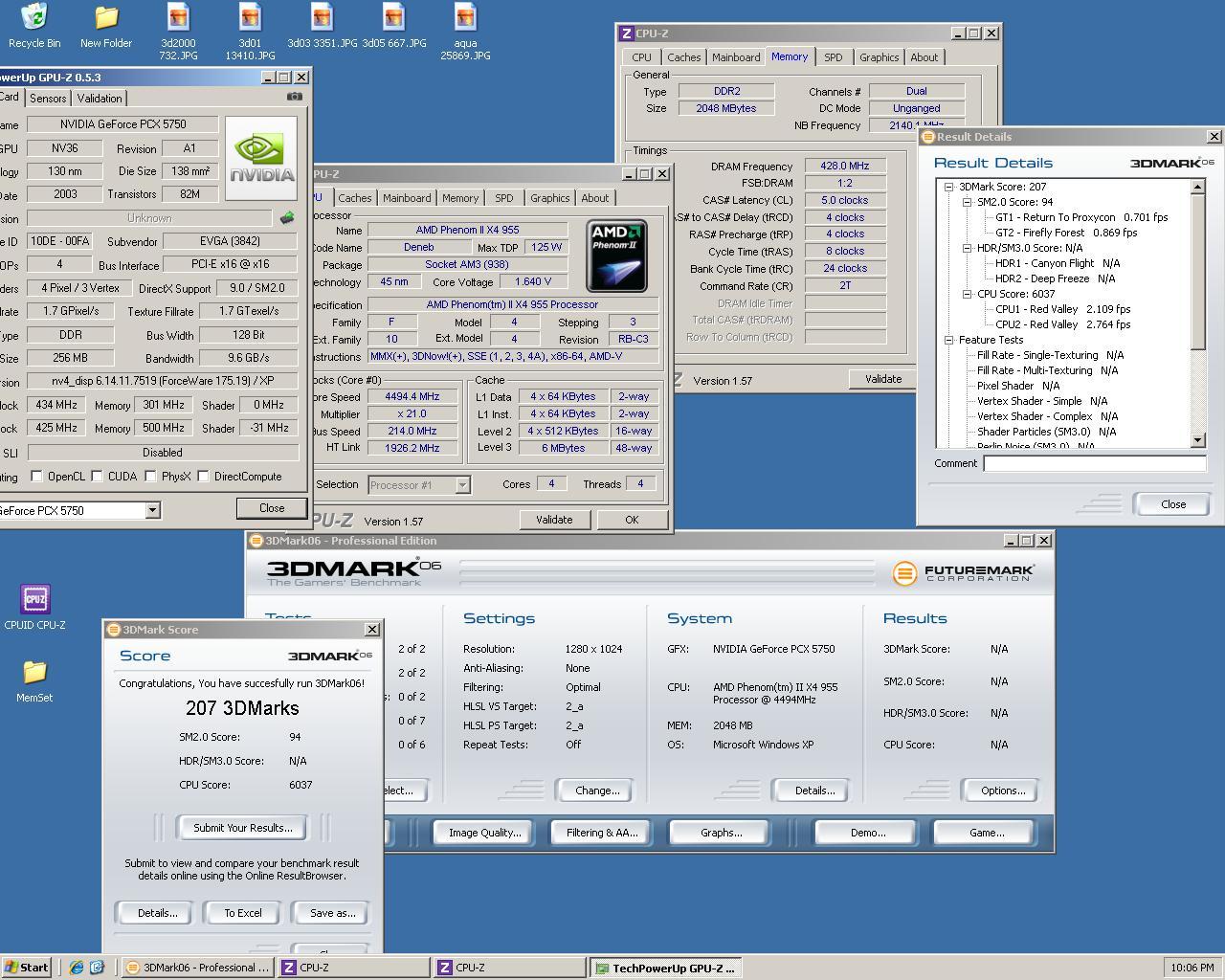The width and height of the screenshot is (1225, 980).
Task: Open the GeForce PCX 5750 card dropdown
Action: pyautogui.click(x=152, y=511)
